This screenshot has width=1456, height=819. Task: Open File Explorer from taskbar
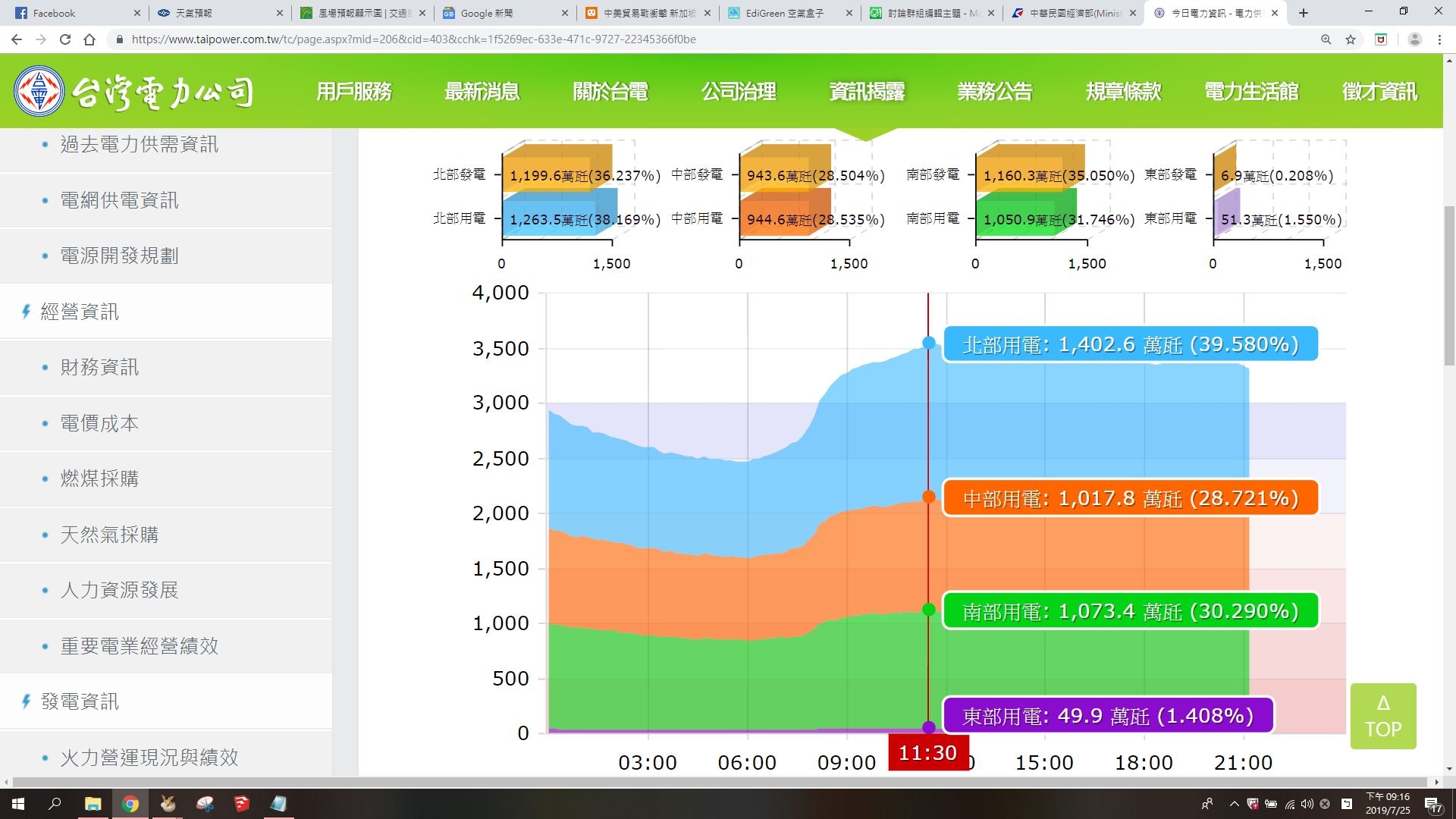pyautogui.click(x=93, y=804)
